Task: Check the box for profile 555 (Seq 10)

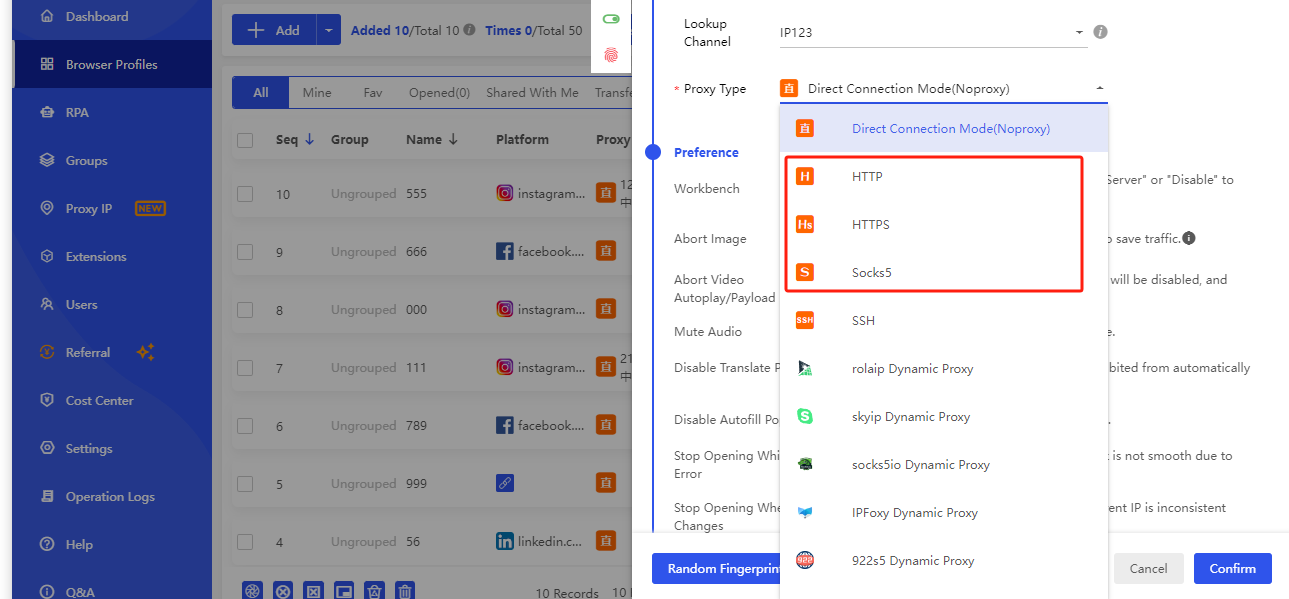Action: click(x=245, y=194)
